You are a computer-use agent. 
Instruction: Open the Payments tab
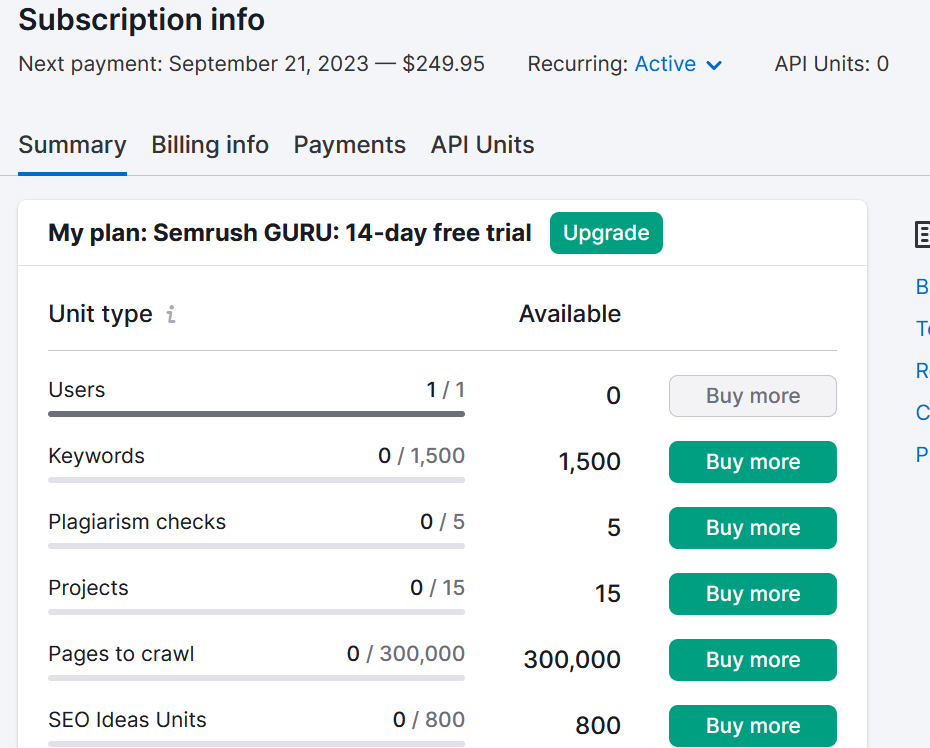pyautogui.click(x=349, y=145)
